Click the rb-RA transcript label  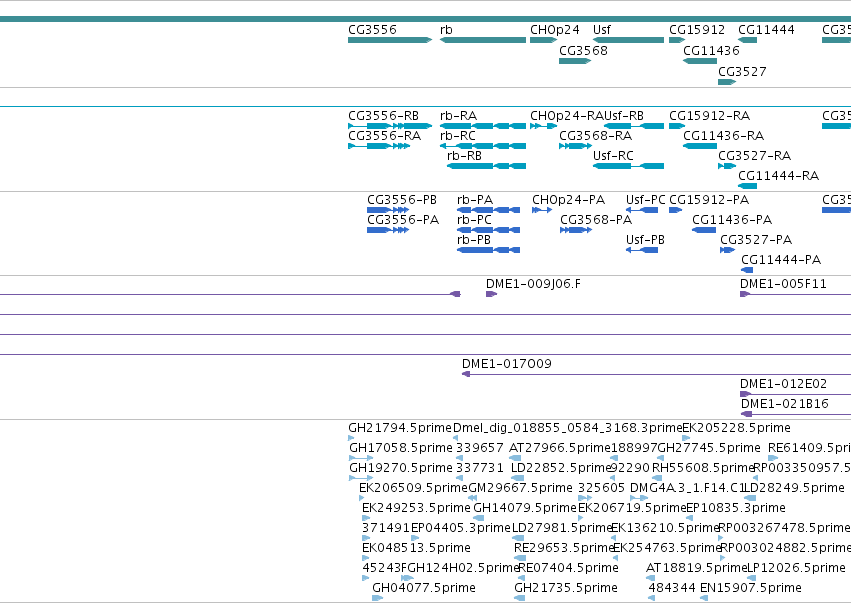tap(459, 116)
